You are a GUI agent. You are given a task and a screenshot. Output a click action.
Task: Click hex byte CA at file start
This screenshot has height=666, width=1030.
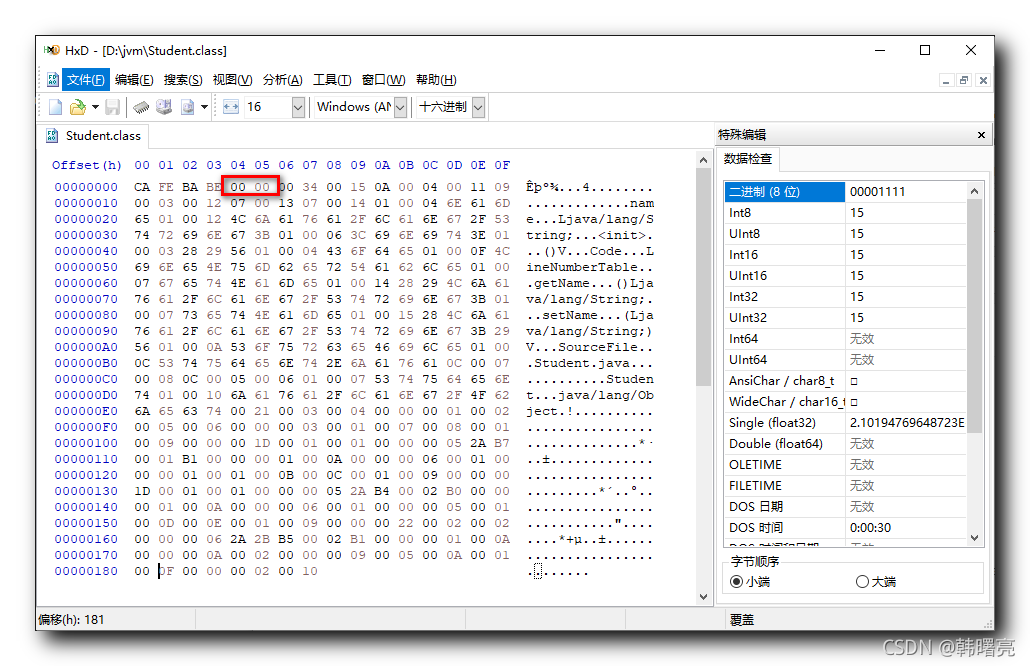(142, 187)
